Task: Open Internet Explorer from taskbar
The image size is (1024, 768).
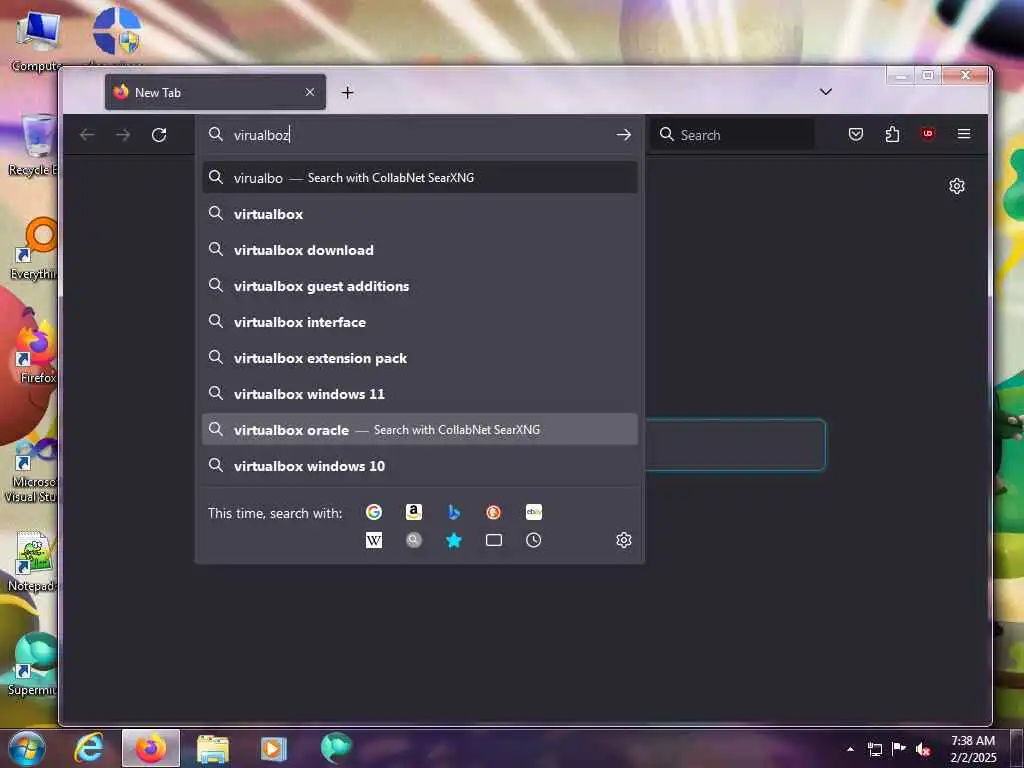Action: point(89,748)
